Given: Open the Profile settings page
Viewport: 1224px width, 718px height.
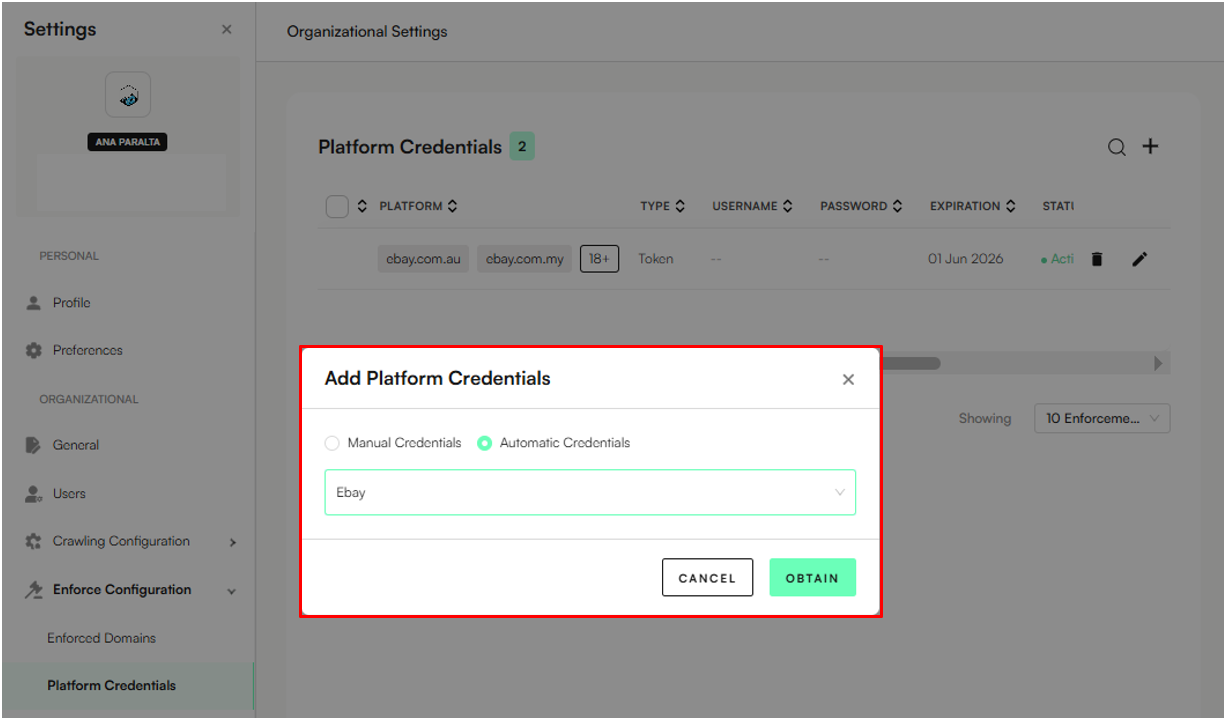Looking at the screenshot, I should coord(72,303).
